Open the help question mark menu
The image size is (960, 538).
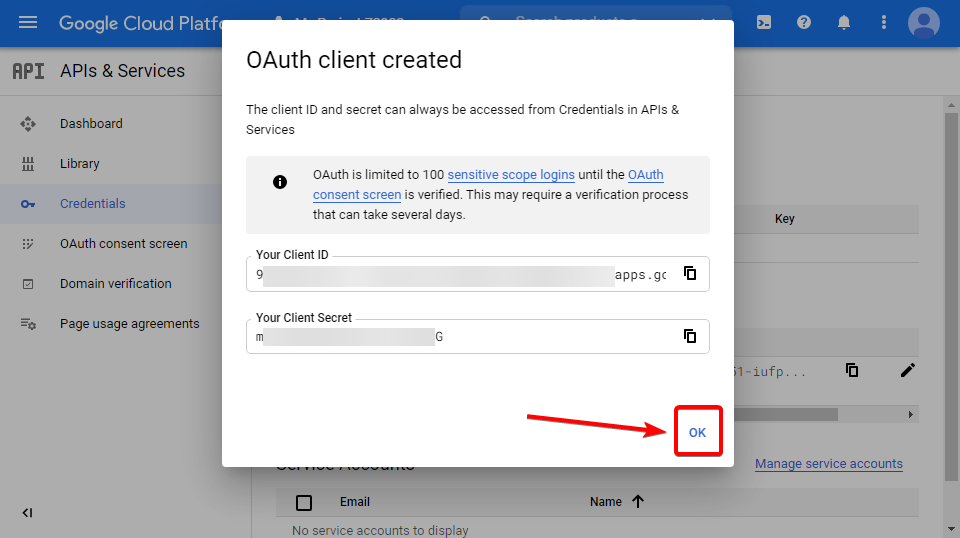point(804,22)
